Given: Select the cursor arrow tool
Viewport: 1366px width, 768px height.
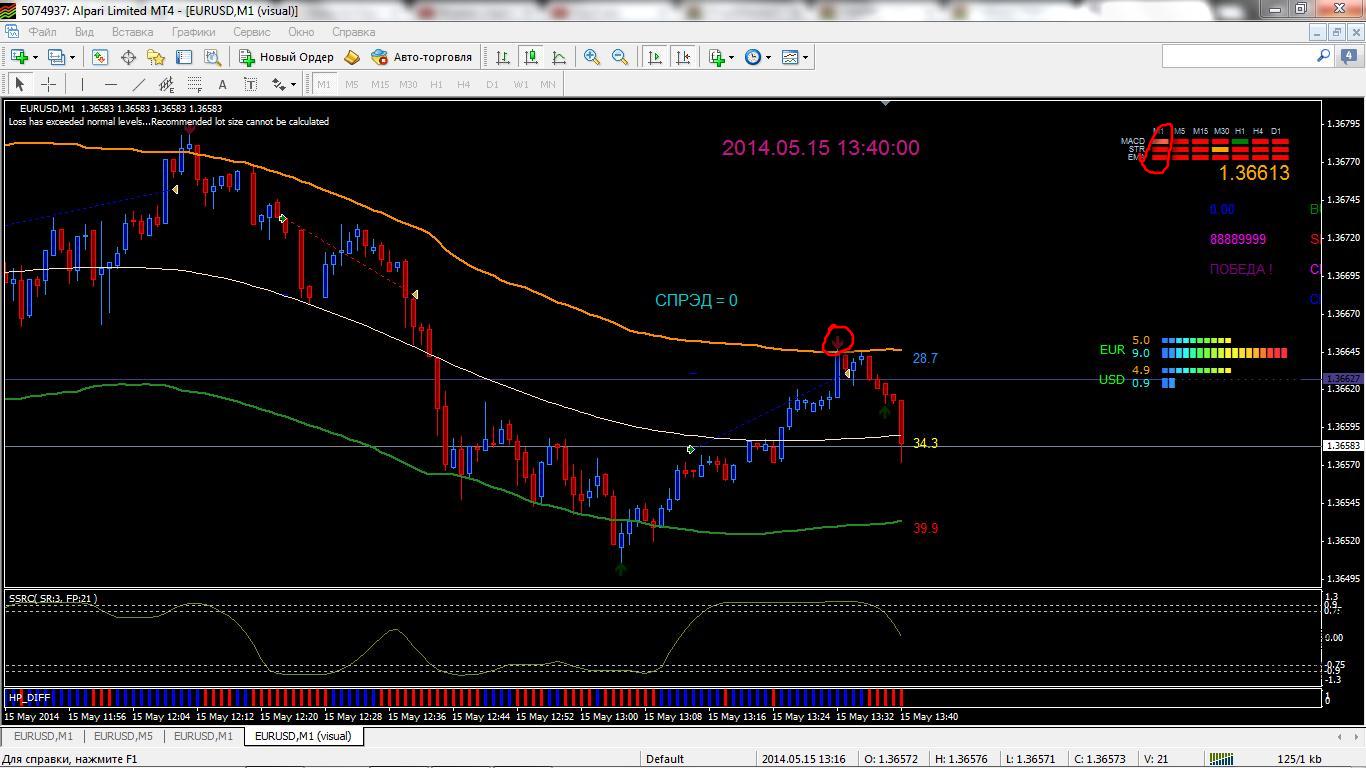Looking at the screenshot, I should coord(20,84).
